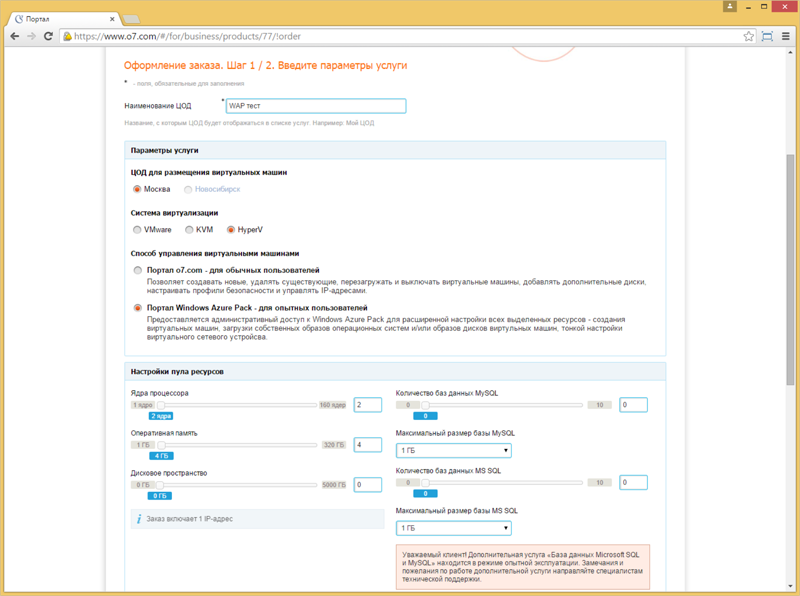Click the 320 ГБ maximum memory label

click(334, 445)
